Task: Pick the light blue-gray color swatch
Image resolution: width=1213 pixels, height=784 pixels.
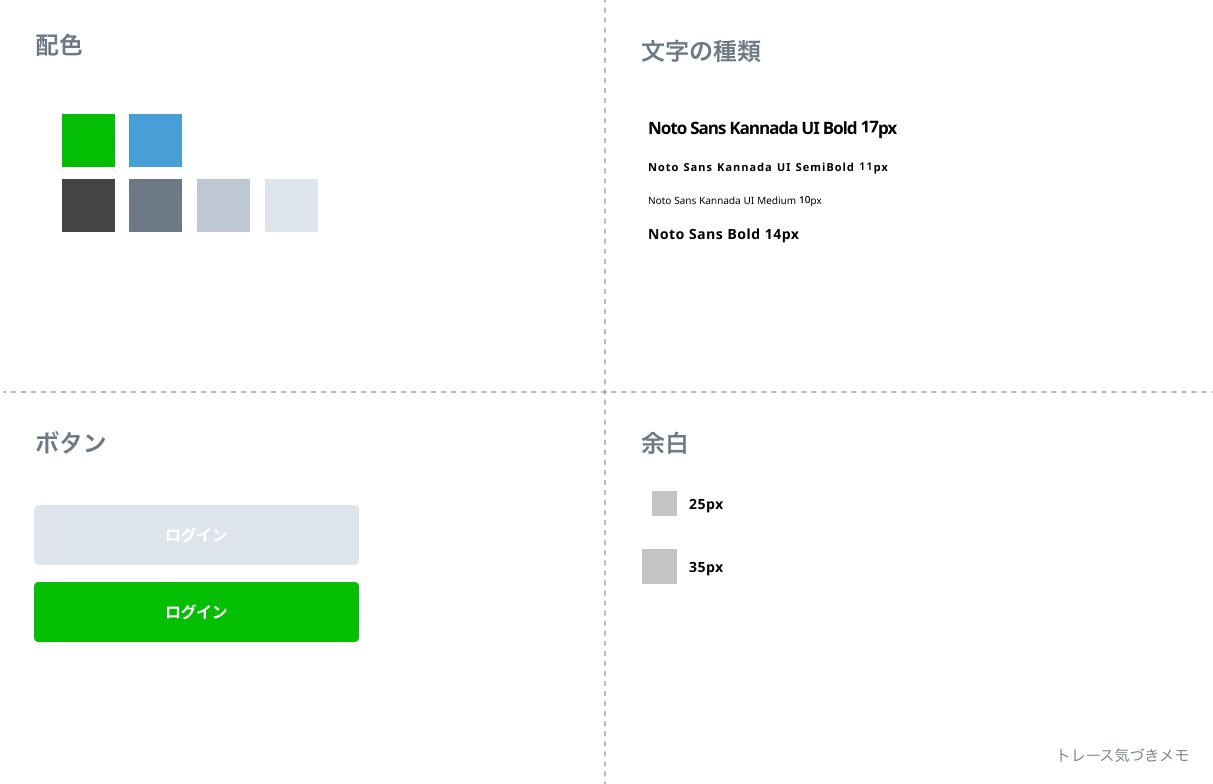Action: [x=223, y=205]
